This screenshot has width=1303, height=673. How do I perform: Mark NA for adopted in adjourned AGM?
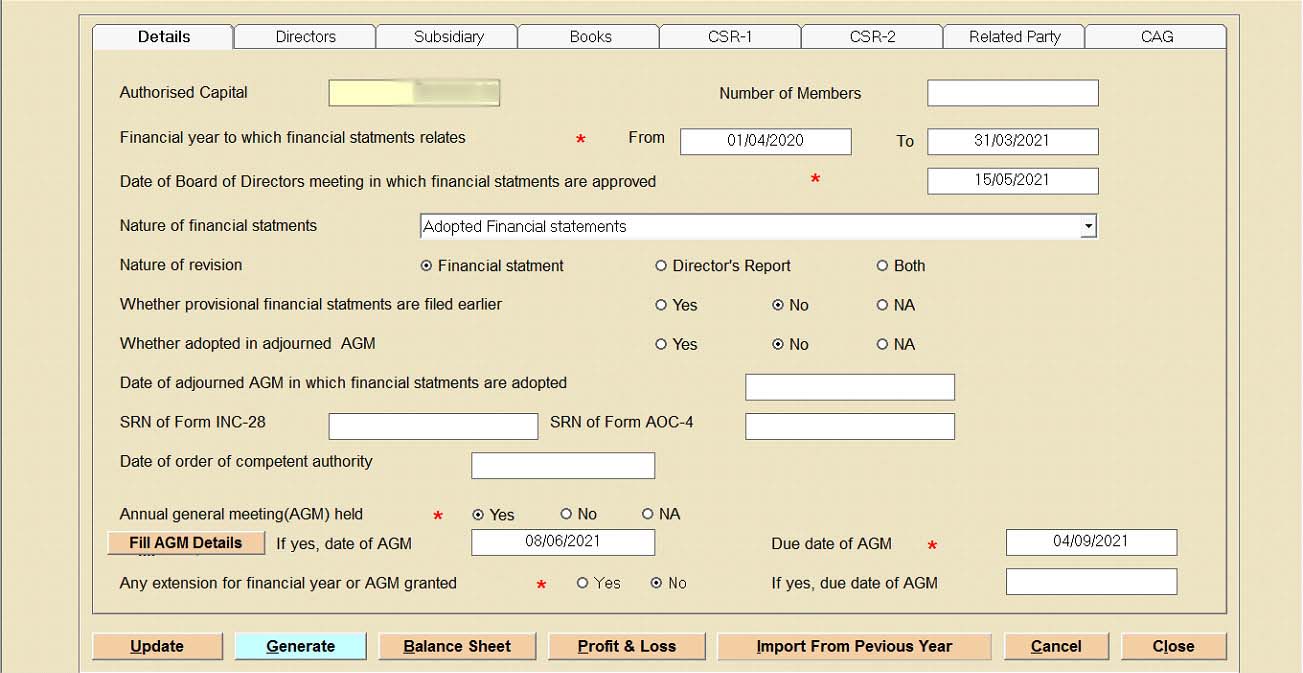click(x=882, y=344)
